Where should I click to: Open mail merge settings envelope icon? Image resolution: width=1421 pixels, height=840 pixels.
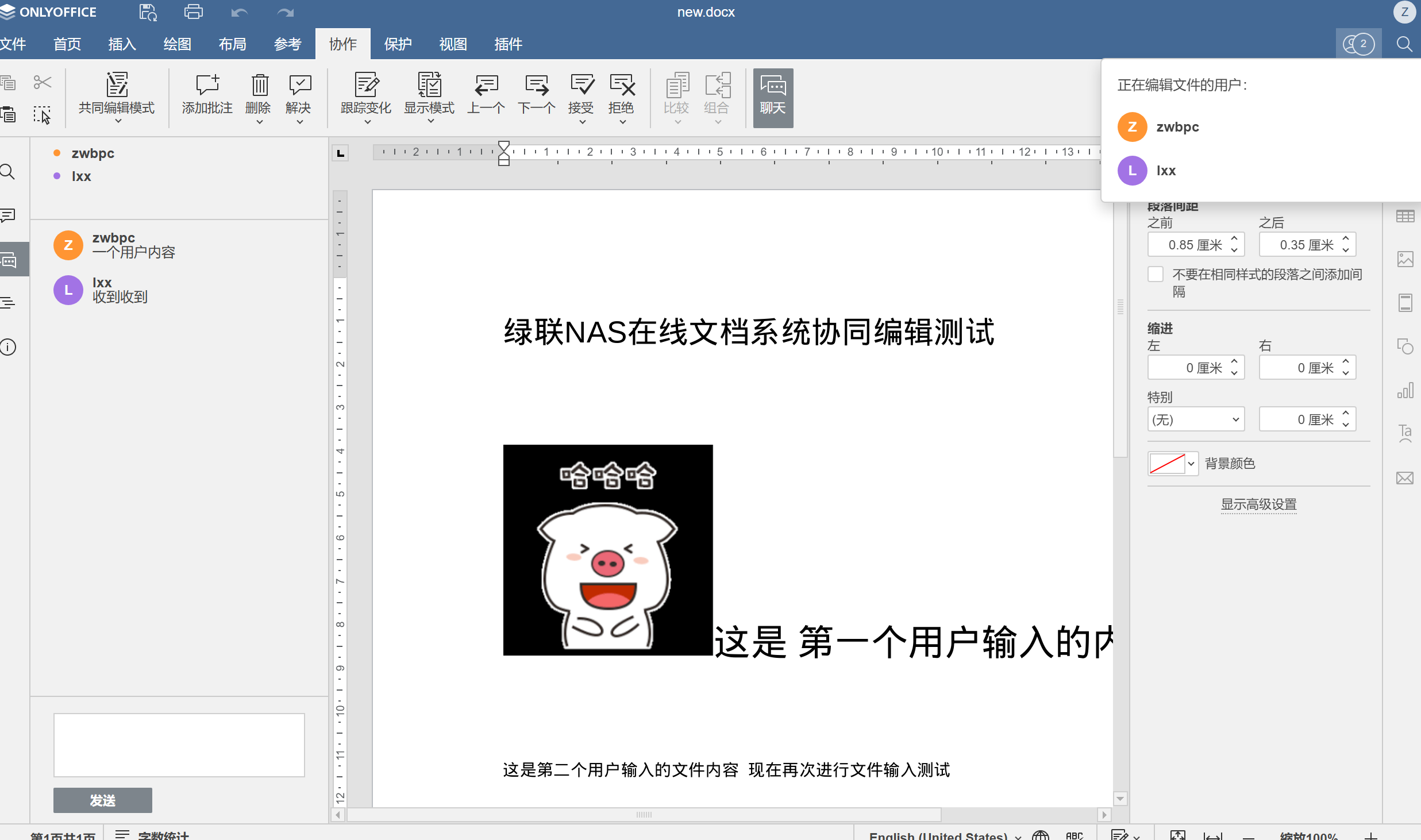(x=1405, y=478)
